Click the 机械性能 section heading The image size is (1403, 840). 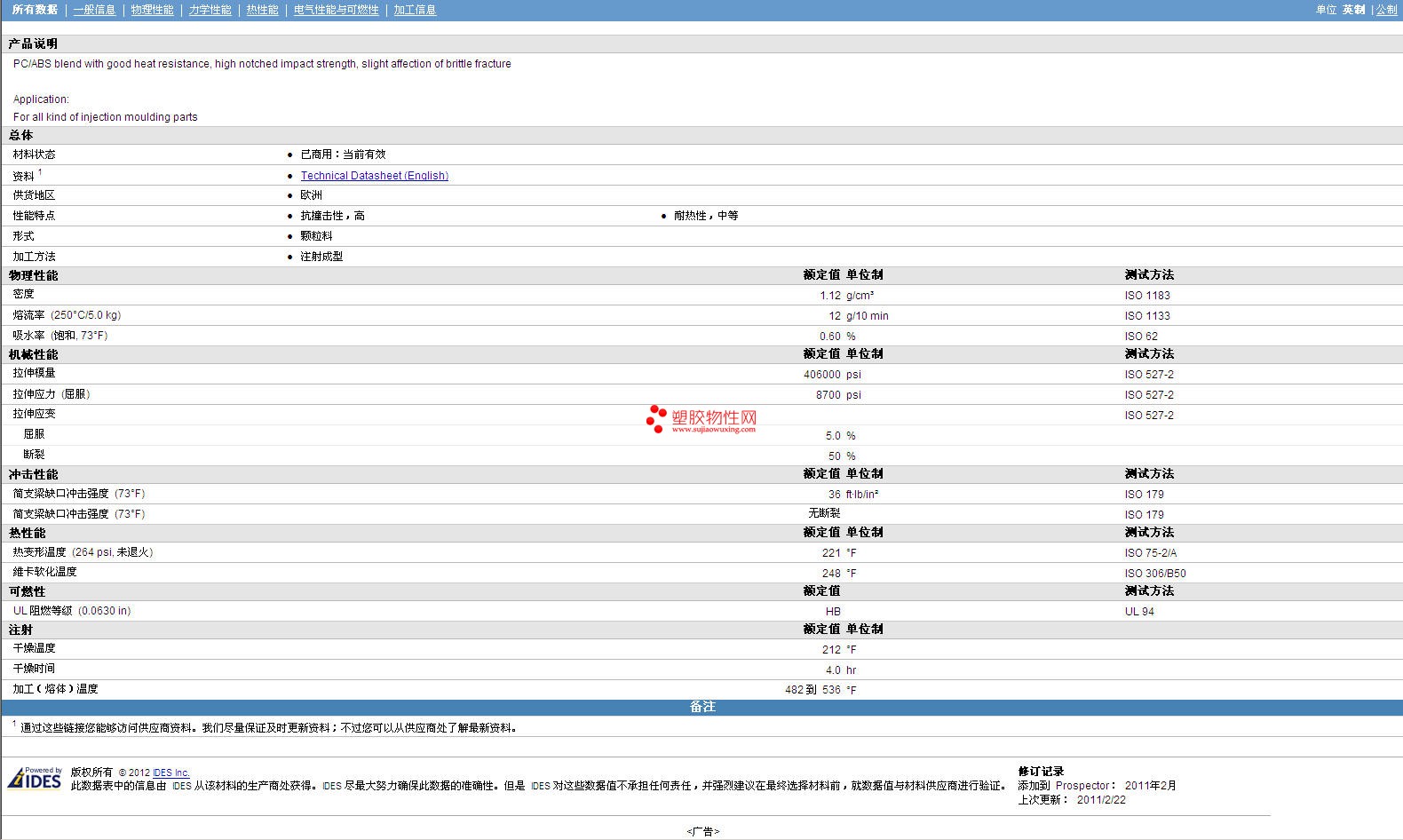(x=33, y=354)
